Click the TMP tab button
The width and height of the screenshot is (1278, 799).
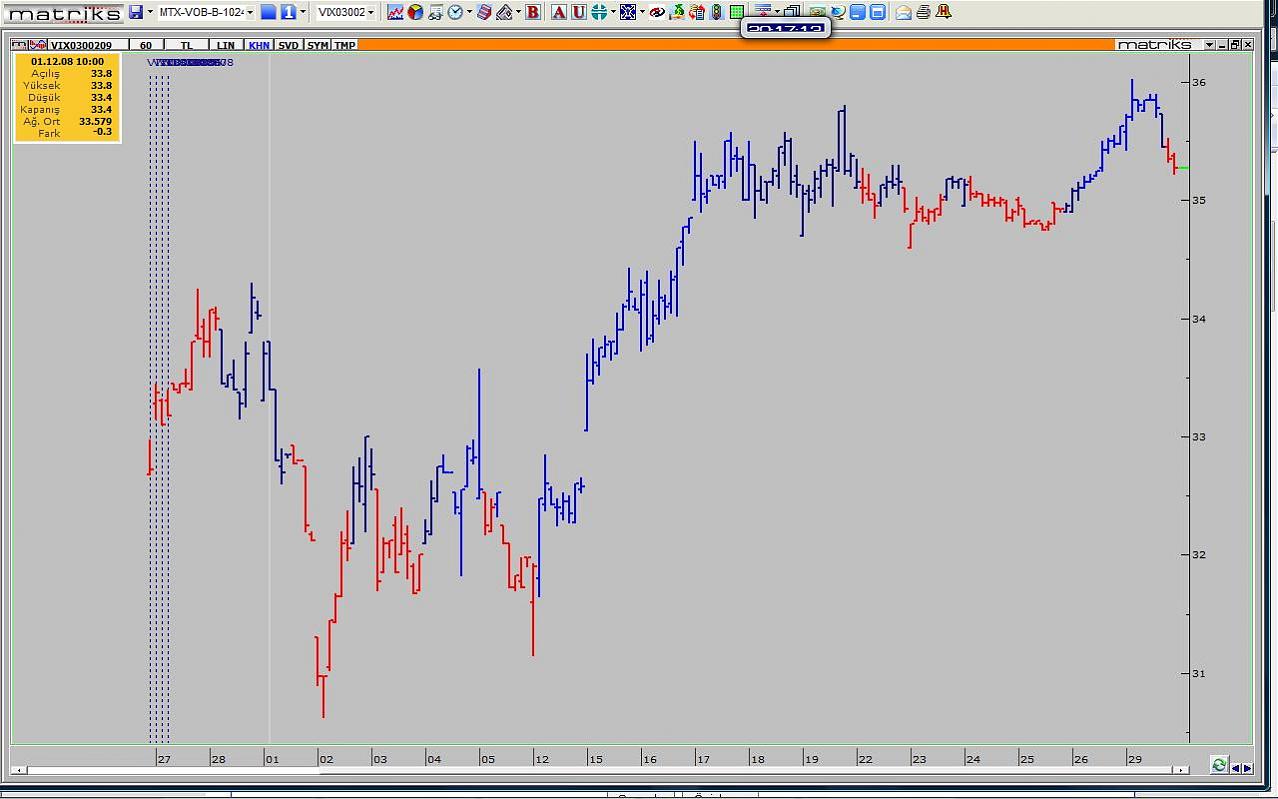[x=345, y=45]
